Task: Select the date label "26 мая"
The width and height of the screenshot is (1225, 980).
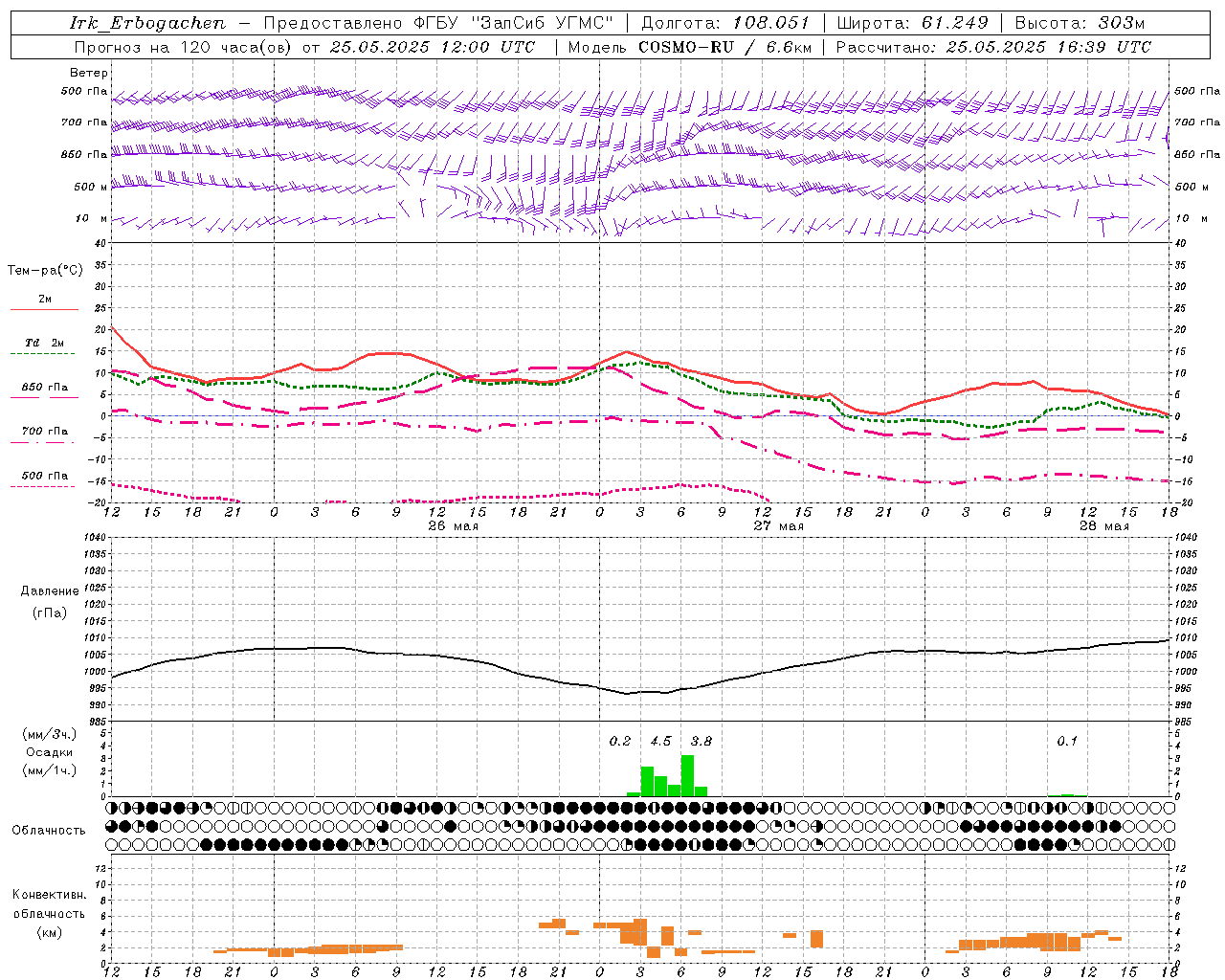Action: point(454,526)
